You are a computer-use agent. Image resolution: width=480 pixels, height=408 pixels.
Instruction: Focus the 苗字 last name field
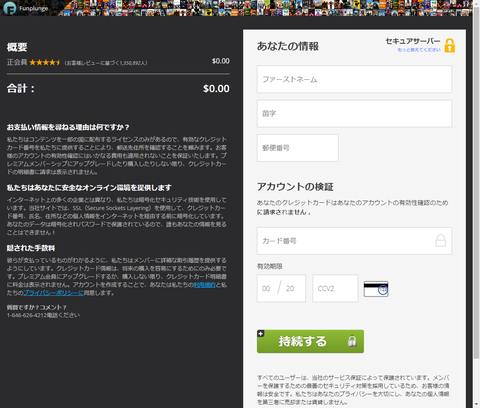354,113
